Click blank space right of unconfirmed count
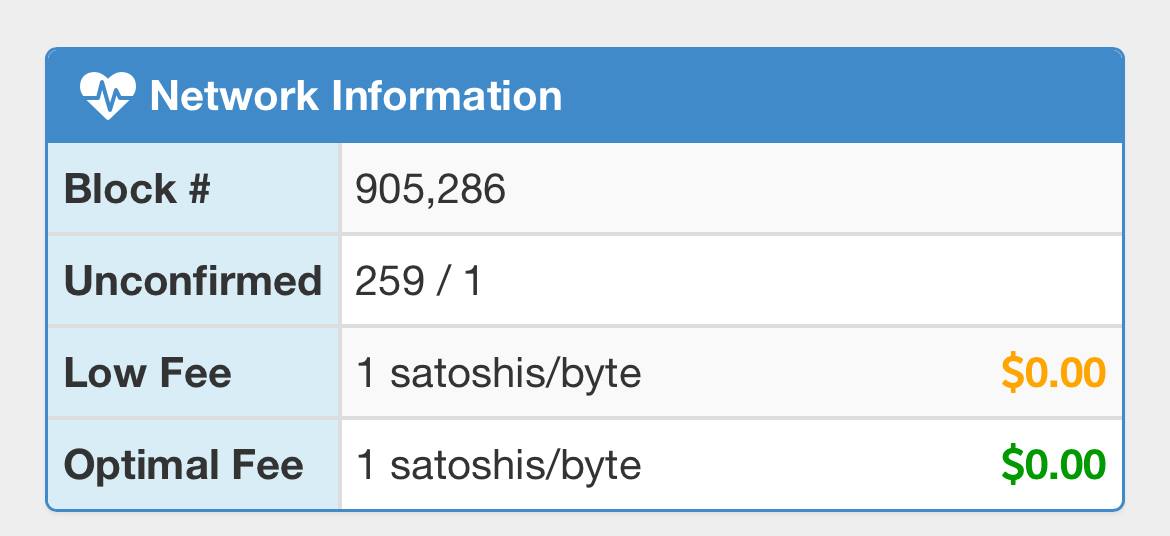This screenshot has height=536, width=1170. (800, 281)
